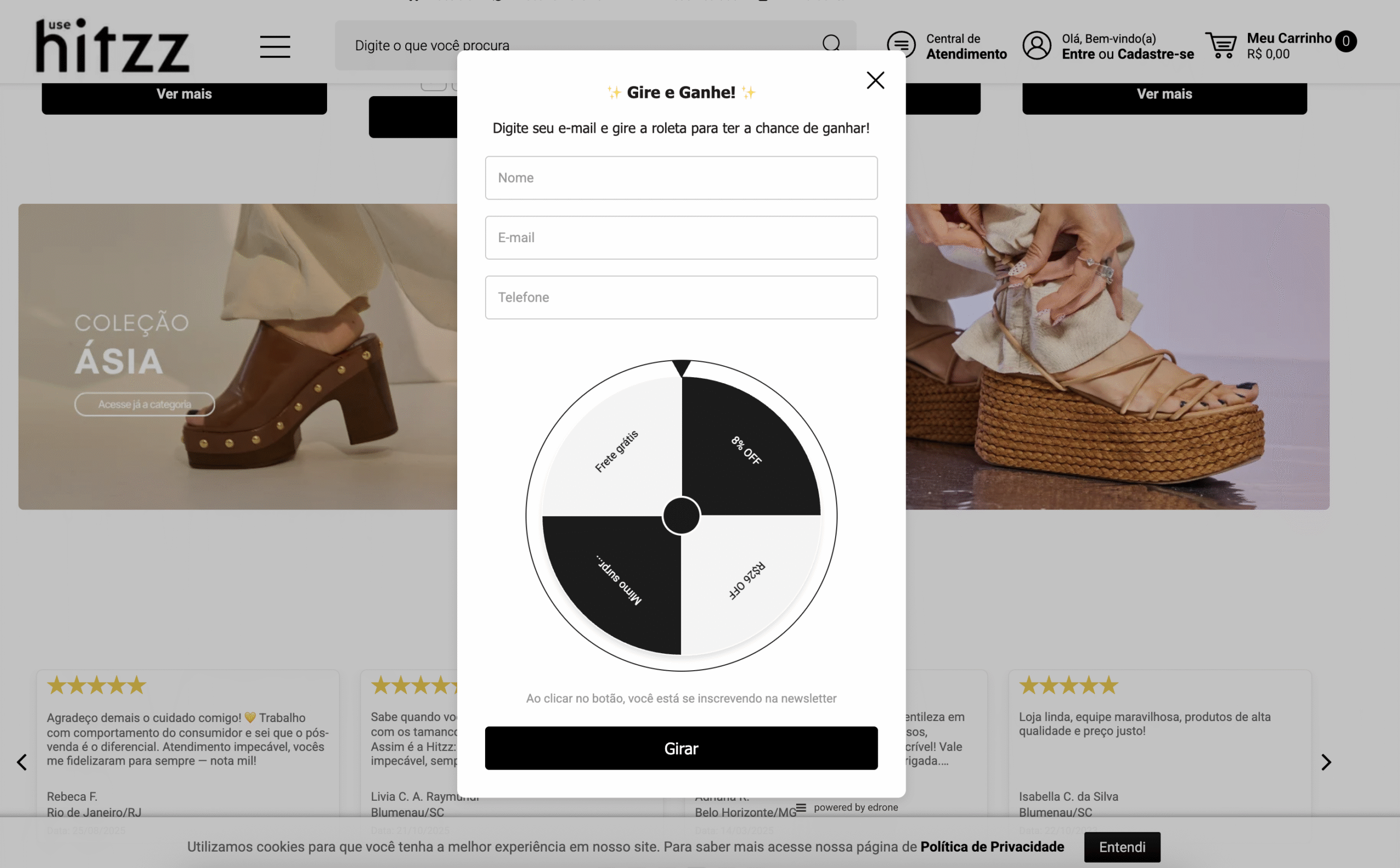Click the user account avatar icon
The width and height of the screenshot is (1400, 868).
1036,45
